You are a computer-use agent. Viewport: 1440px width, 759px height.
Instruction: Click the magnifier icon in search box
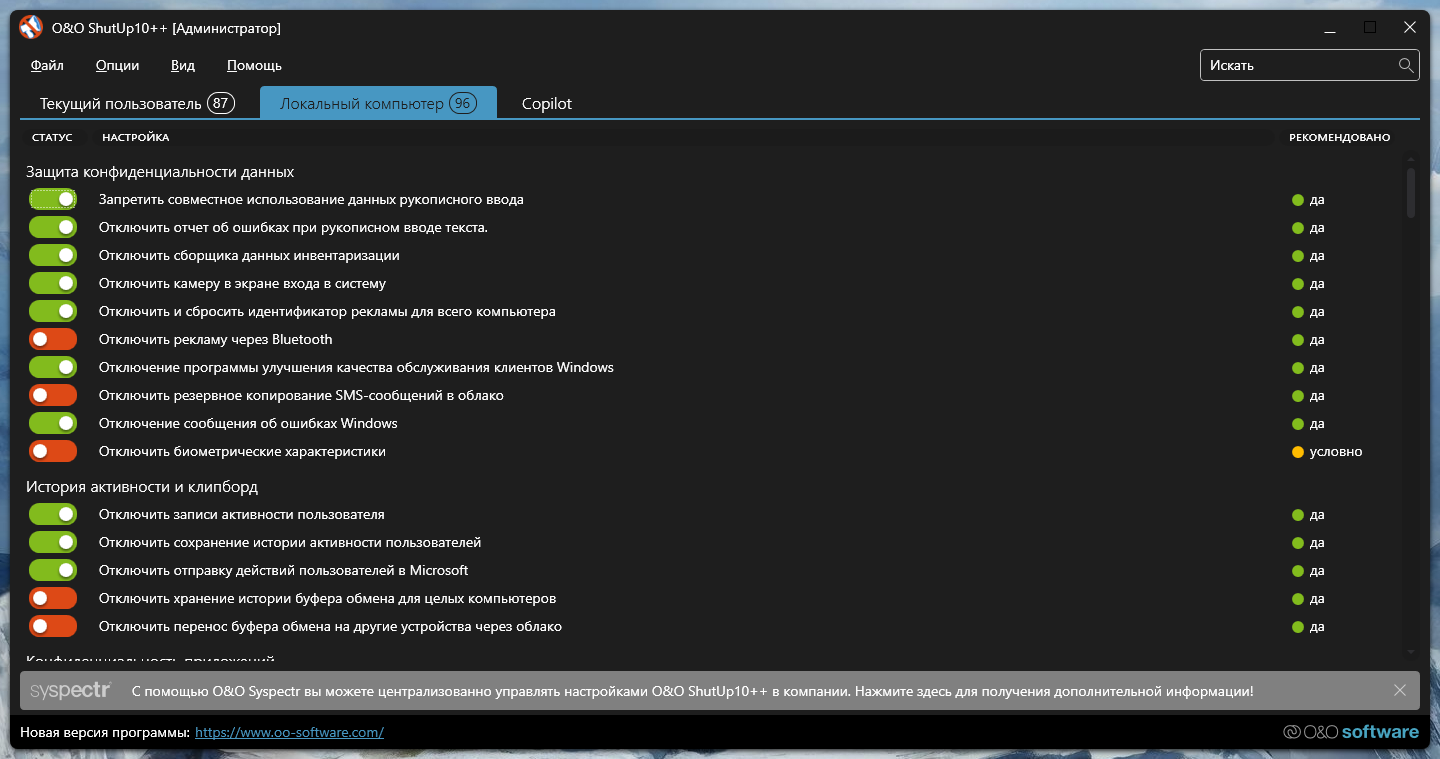click(1406, 65)
